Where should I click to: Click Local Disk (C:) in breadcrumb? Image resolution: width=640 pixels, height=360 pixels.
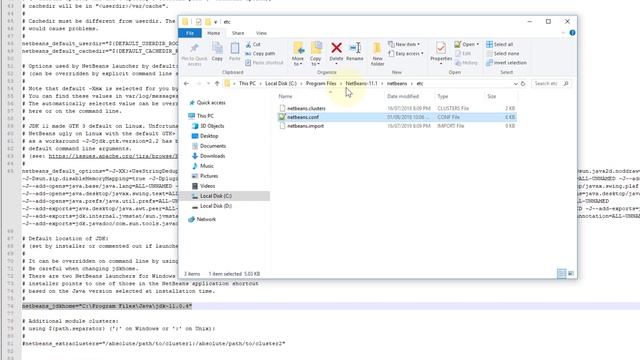coord(281,84)
